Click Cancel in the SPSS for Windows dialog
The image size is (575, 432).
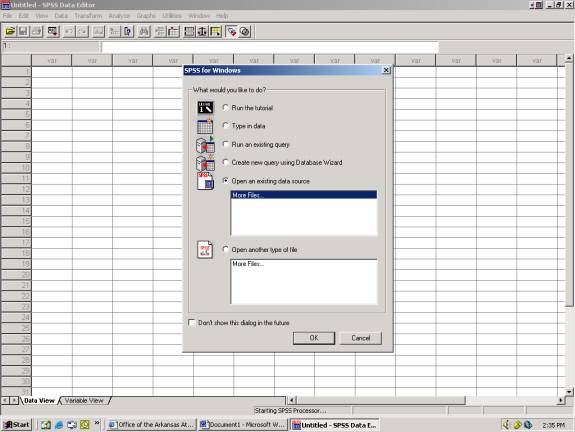(361, 338)
